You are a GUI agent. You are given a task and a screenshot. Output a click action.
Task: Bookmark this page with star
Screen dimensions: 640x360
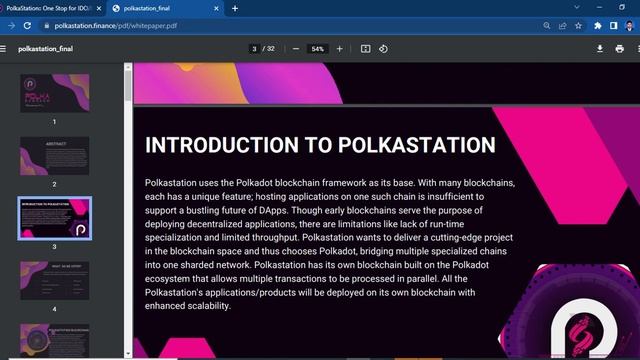click(578, 26)
